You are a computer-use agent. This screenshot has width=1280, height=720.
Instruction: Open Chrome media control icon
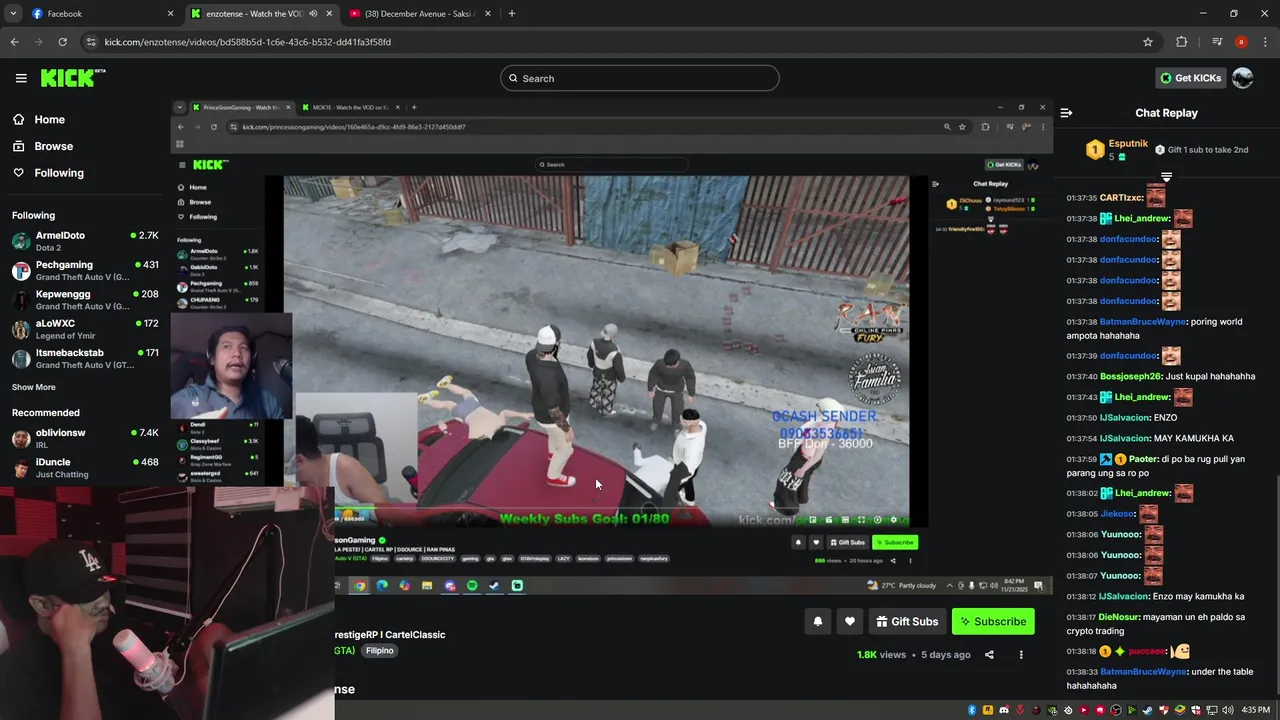[1217, 42]
